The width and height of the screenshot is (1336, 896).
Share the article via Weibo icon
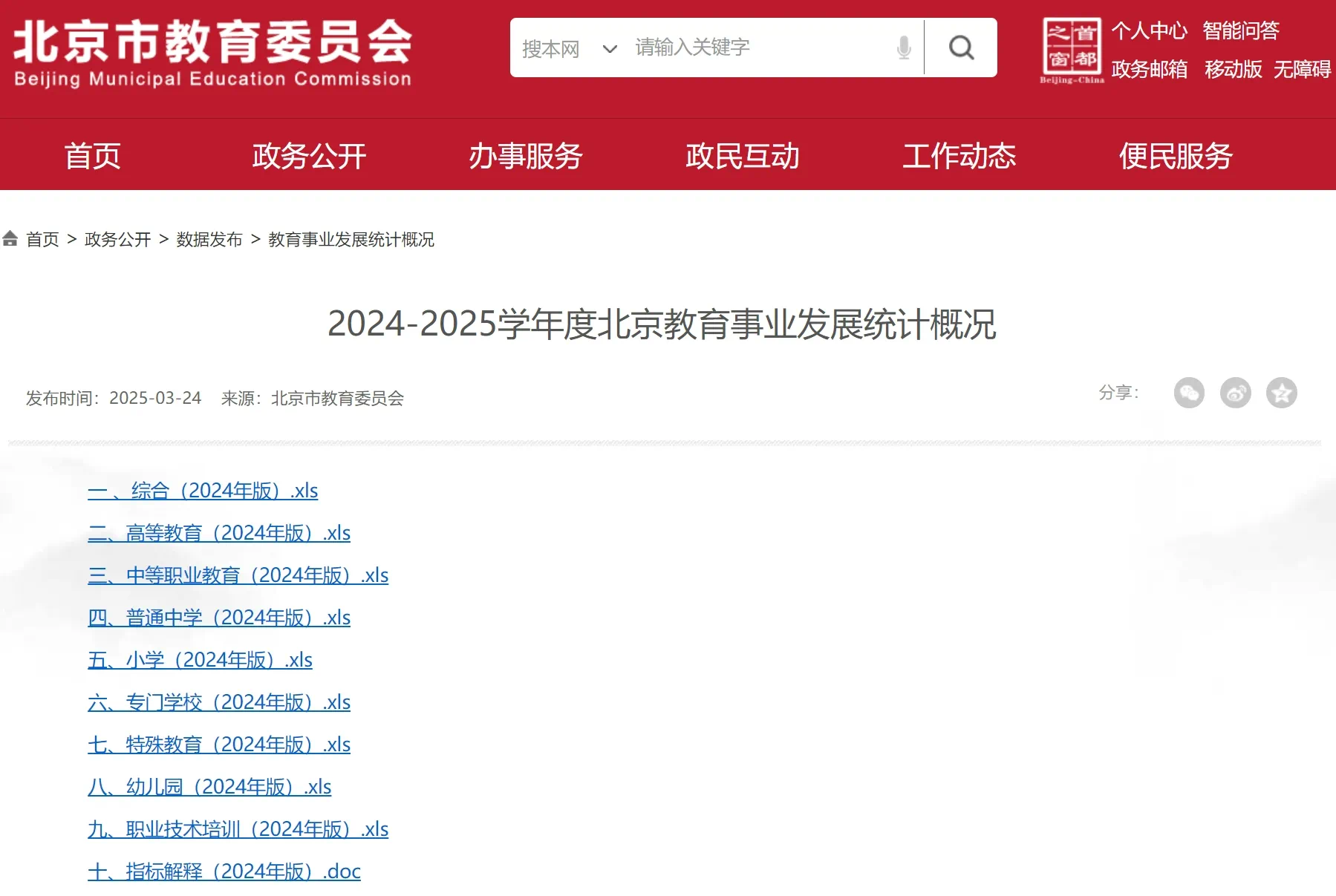coord(1235,393)
